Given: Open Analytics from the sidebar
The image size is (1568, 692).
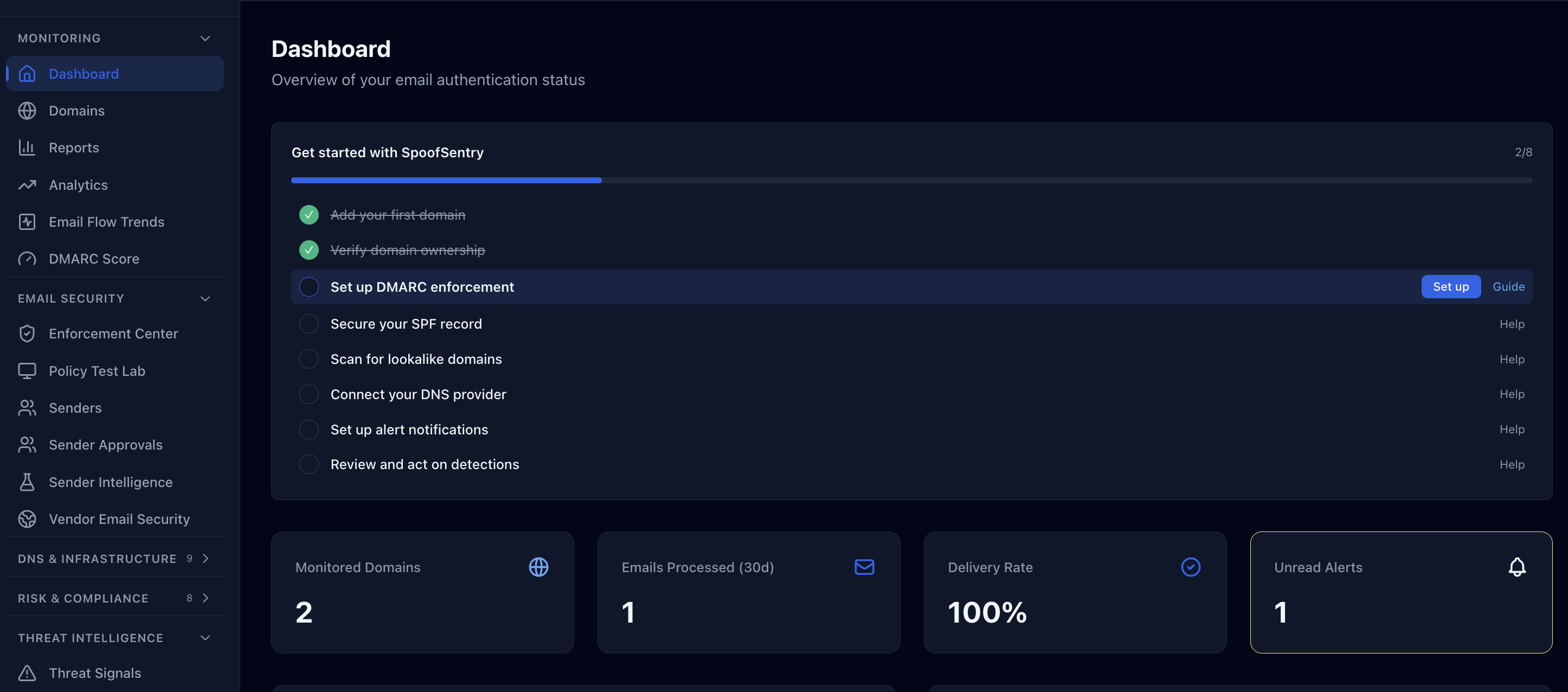Looking at the screenshot, I should 115,184.
